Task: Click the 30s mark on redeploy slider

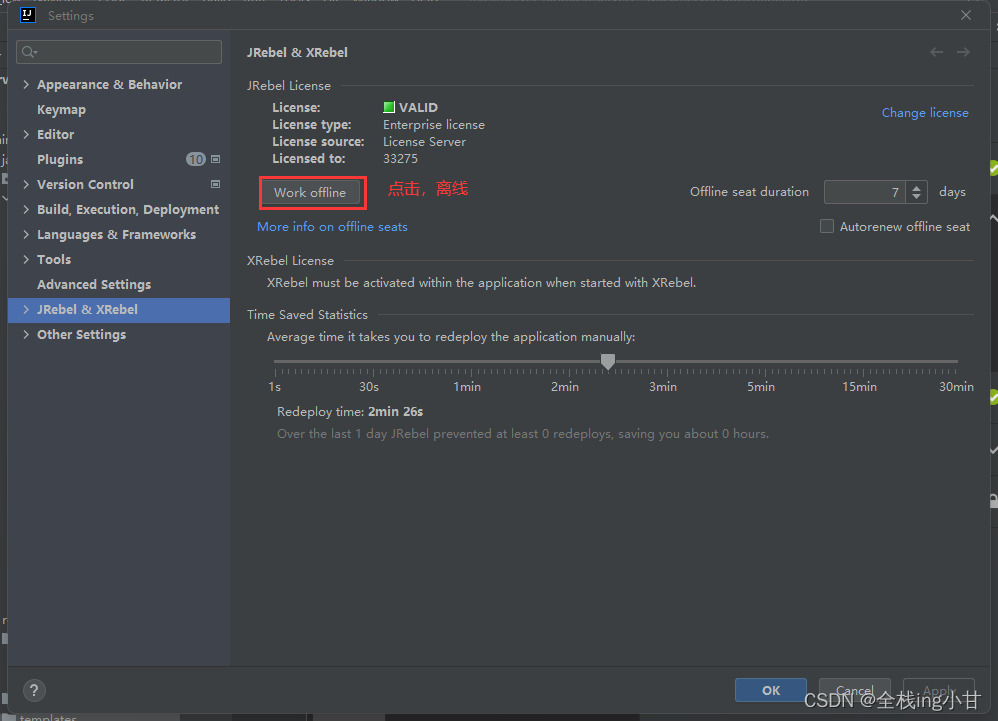Action: (x=369, y=386)
